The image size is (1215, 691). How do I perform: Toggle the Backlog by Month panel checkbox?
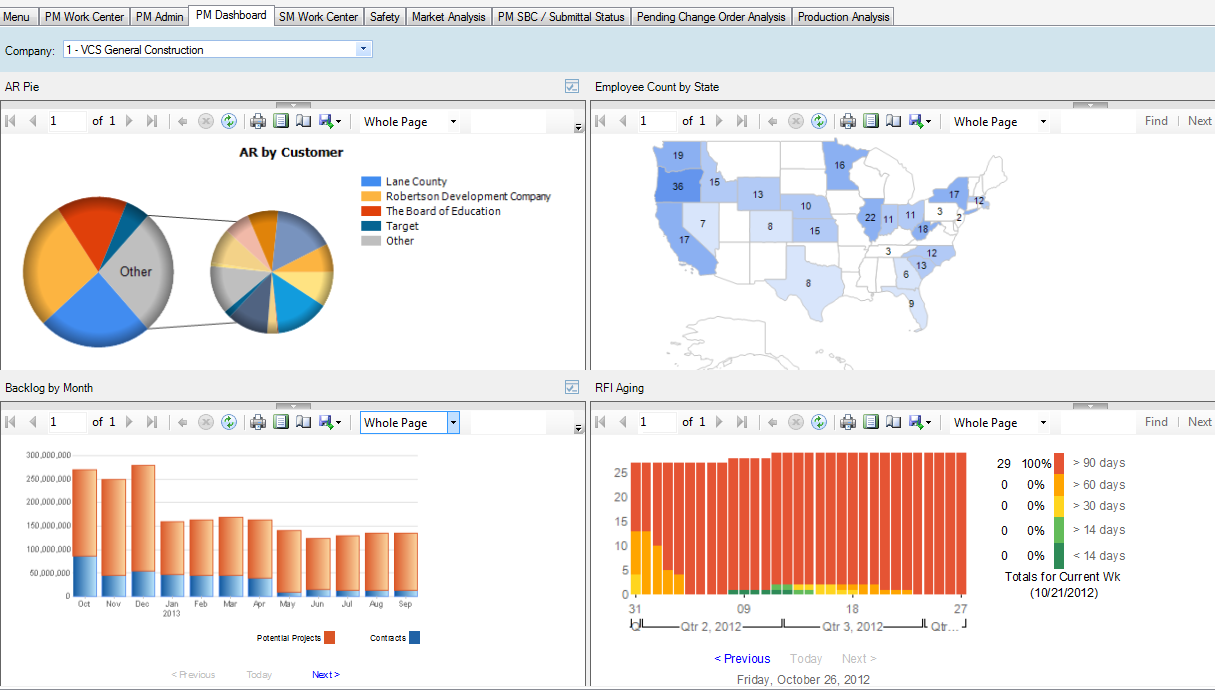(x=572, y=387)
